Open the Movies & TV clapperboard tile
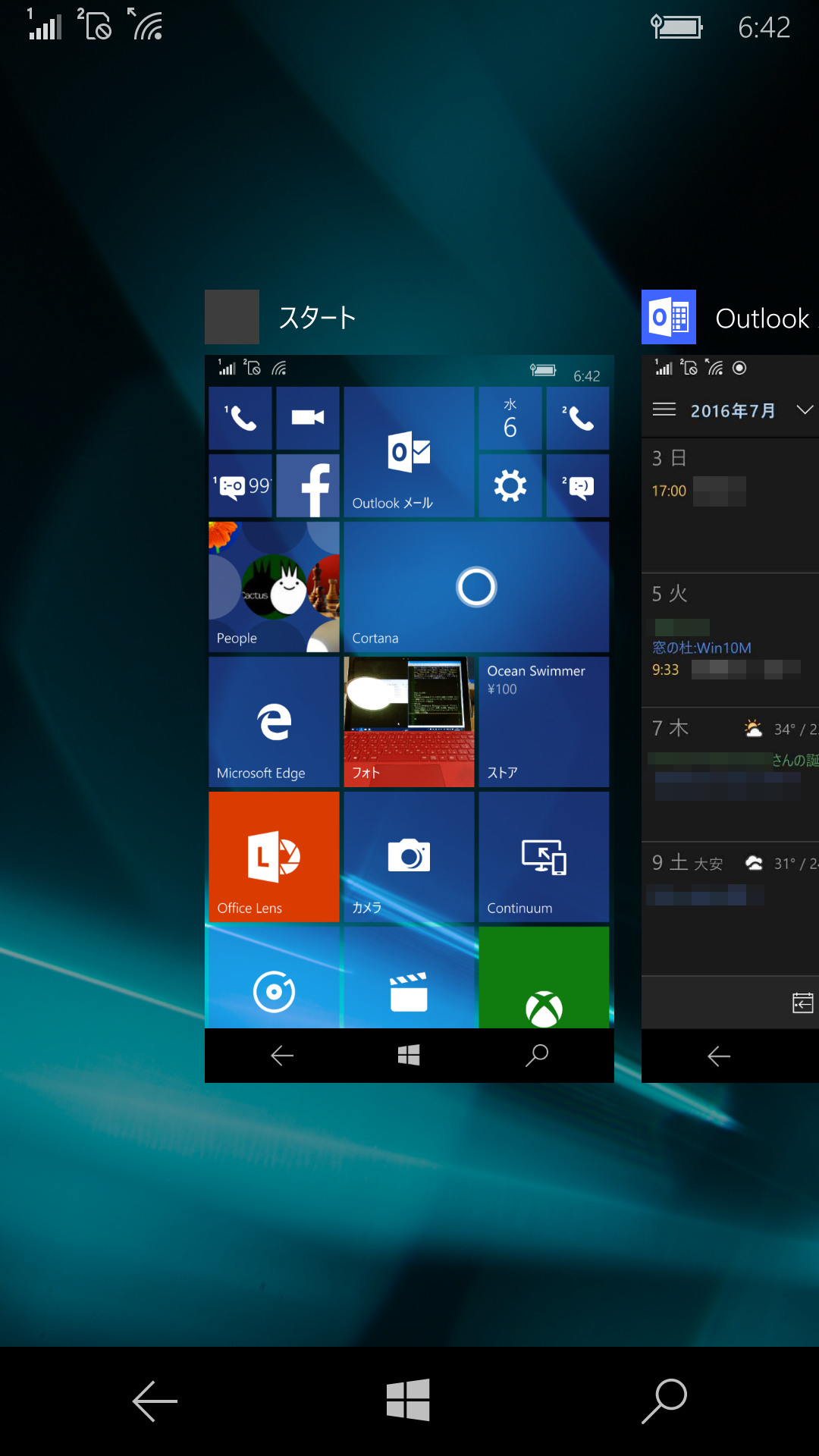Image resolution: width=819 pixels, height=1456 pixels. tap(409, 977)
